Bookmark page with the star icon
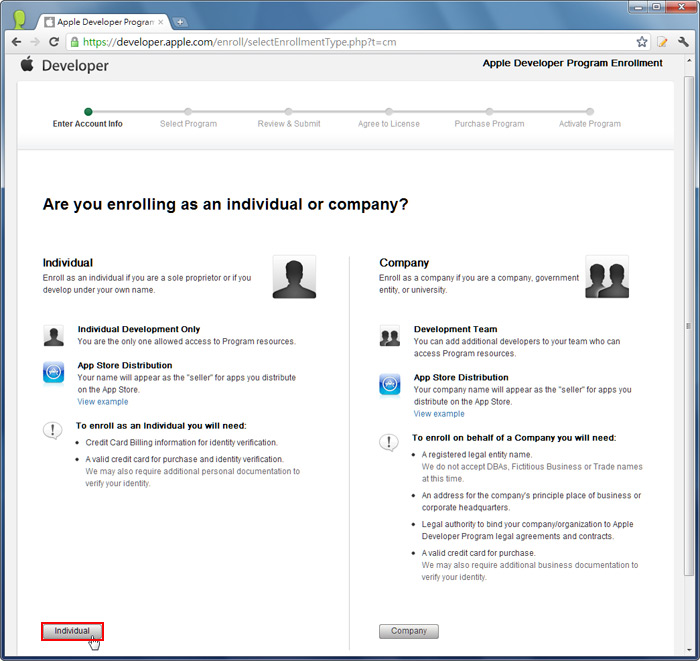This screenshot has height=661, width=700. coord(642,42)
